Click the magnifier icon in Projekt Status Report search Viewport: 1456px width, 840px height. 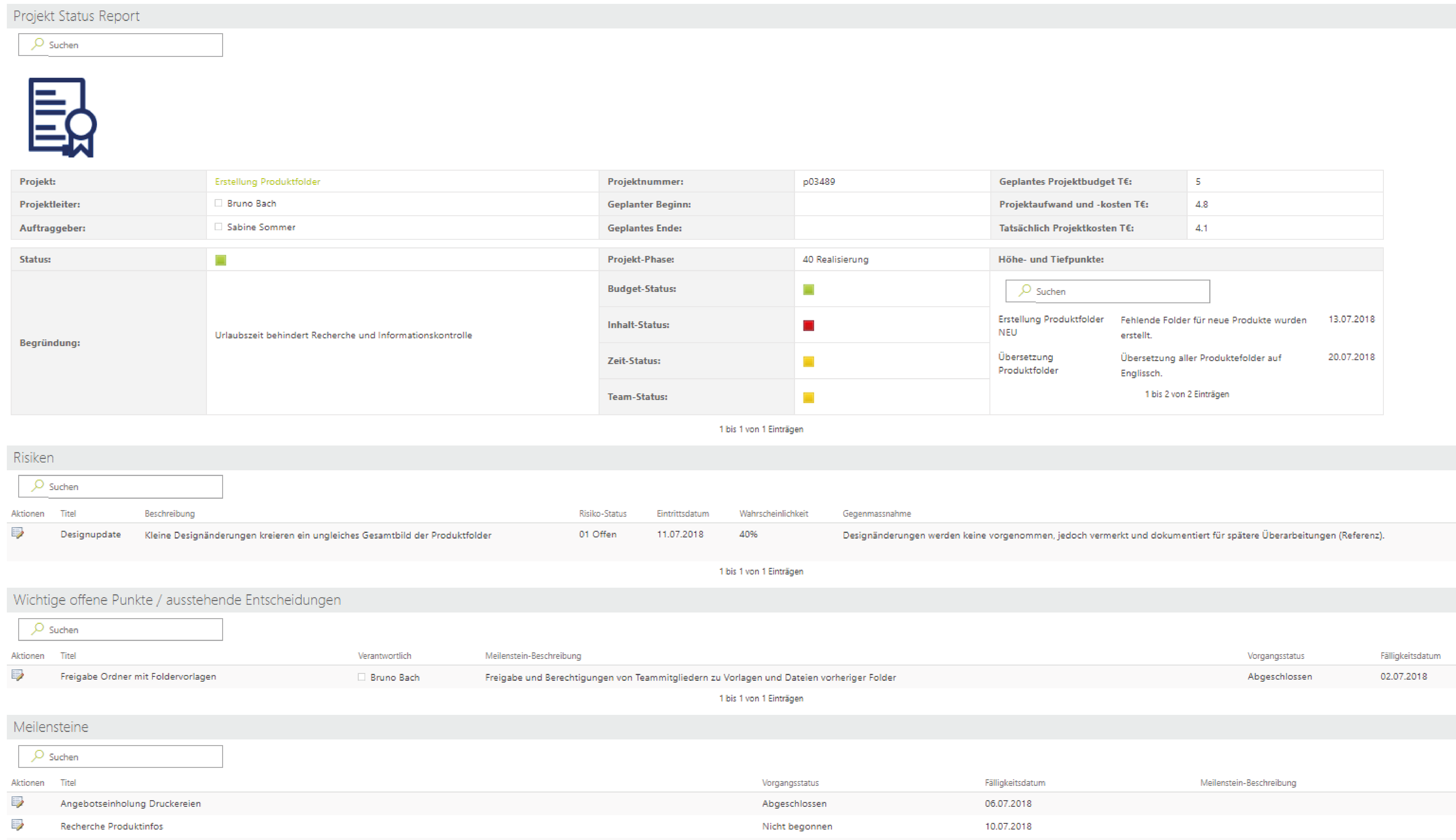[x=38, y=44]
